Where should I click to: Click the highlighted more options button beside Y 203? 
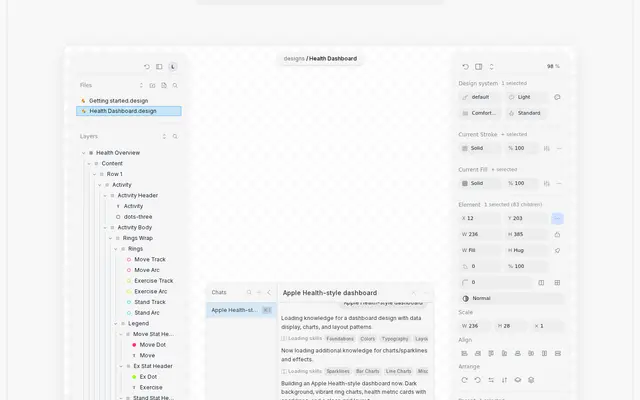click(x=557, y=218)
